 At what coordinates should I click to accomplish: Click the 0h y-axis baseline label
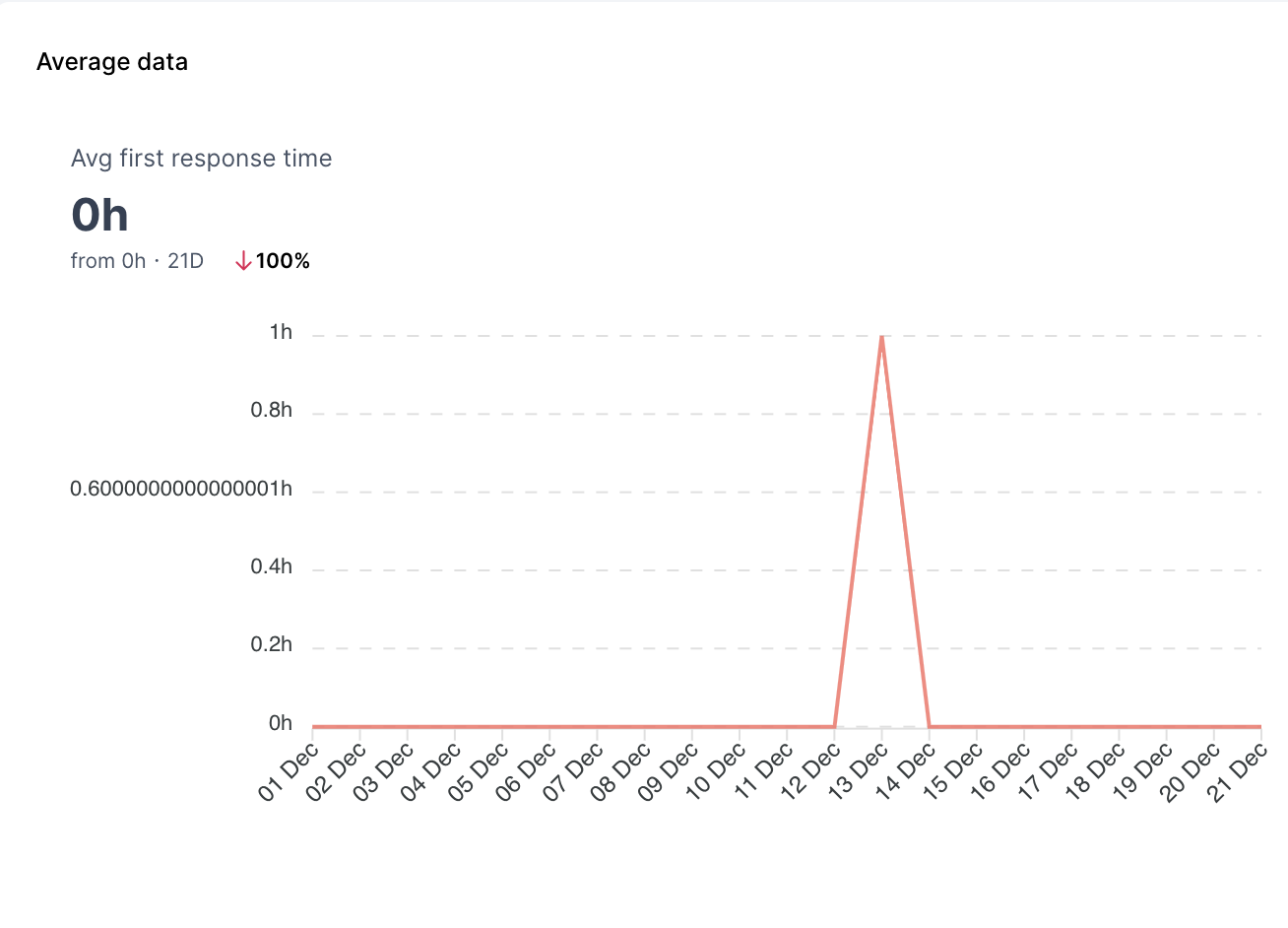click(x=281, y=724)
